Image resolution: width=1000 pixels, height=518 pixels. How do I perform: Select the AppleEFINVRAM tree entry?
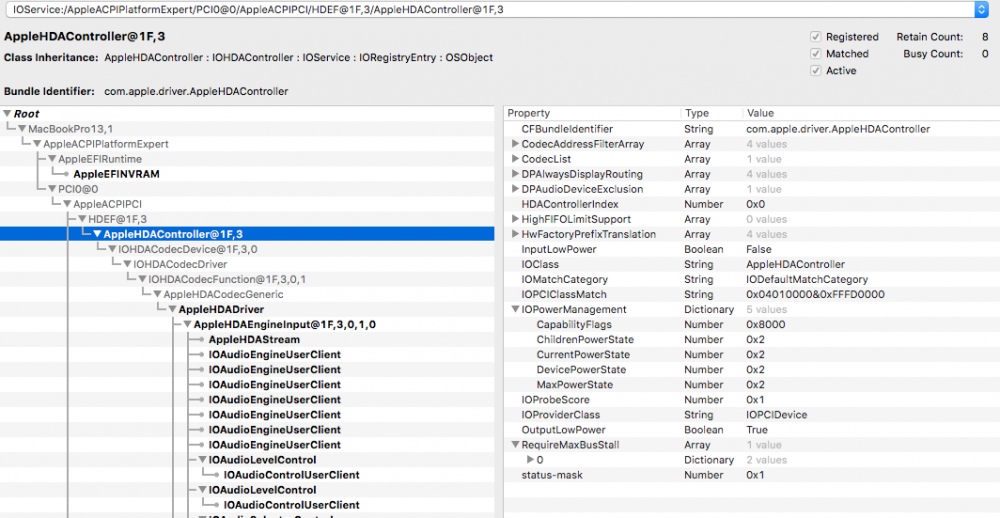point(116,174)
